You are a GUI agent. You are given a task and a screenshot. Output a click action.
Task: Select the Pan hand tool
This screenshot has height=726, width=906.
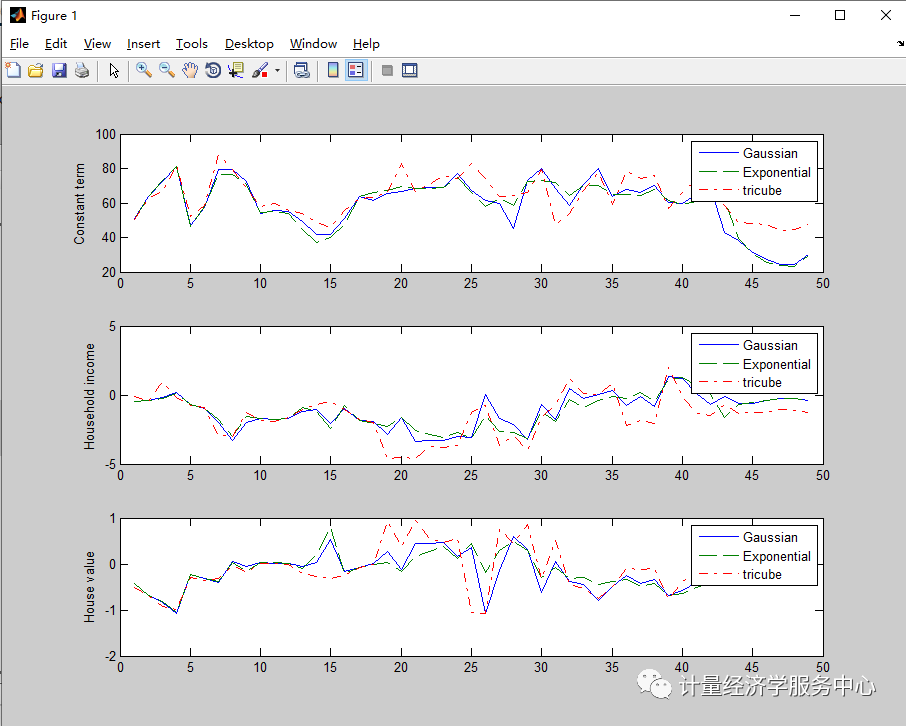[190, 71]
